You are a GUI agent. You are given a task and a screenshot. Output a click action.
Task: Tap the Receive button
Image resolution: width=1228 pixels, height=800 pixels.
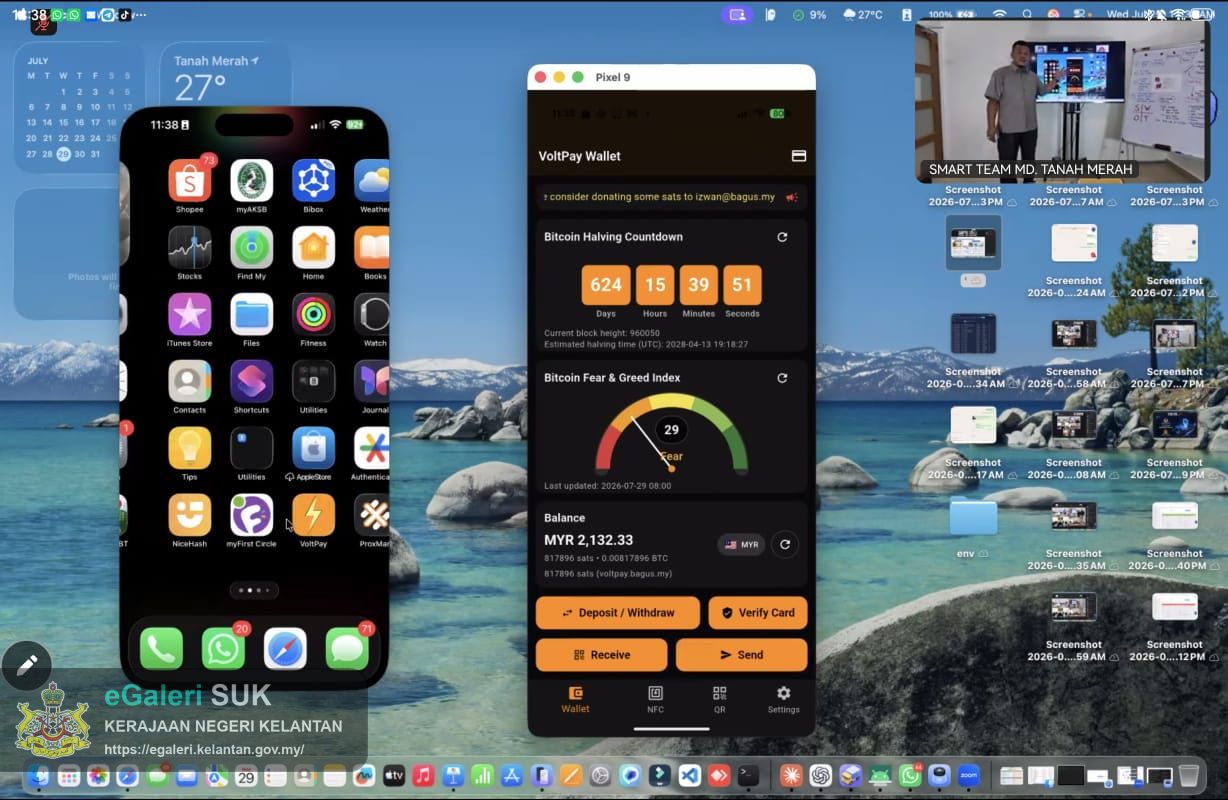point(601,655)
